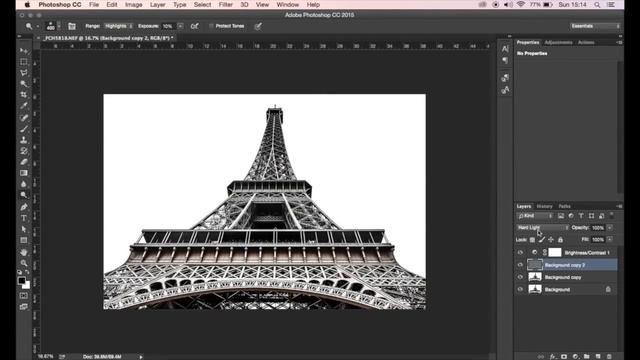Open the tool preset picker arrow

click(38, 26)
